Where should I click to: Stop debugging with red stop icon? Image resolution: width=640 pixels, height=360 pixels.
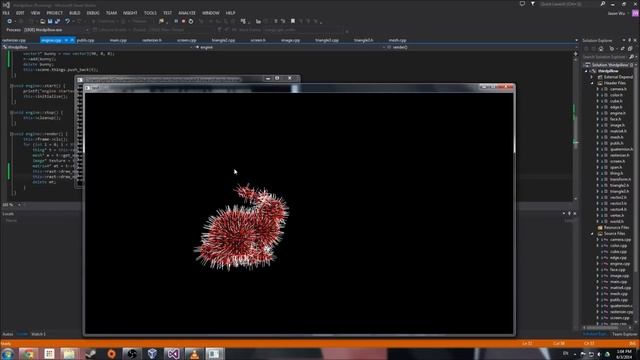coord(183,21)
